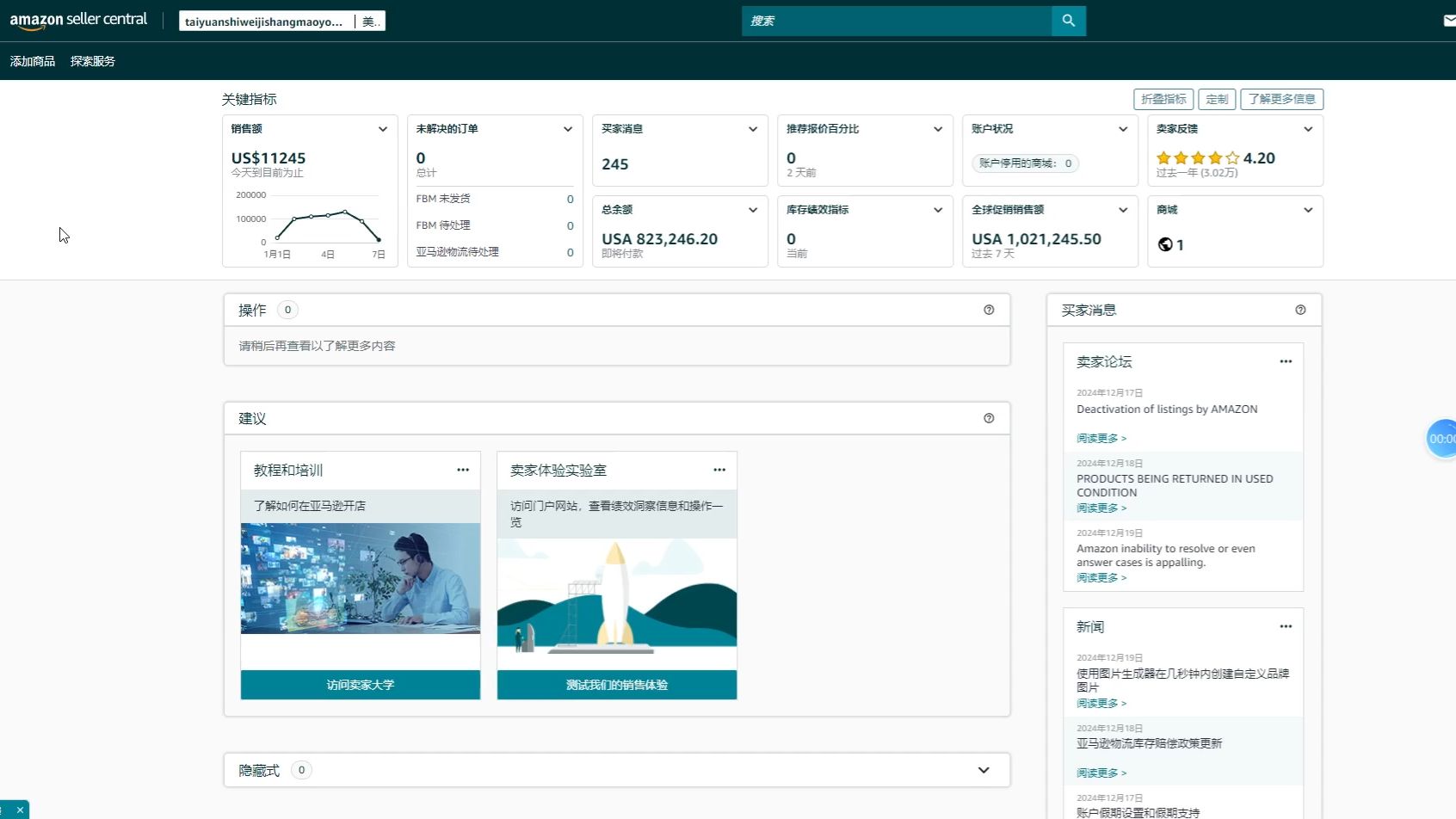Open PRODUCTS BEING RETURNED IN USED CONDITION post
This screenshot has width=1456, height=819.
[1175, 485]
